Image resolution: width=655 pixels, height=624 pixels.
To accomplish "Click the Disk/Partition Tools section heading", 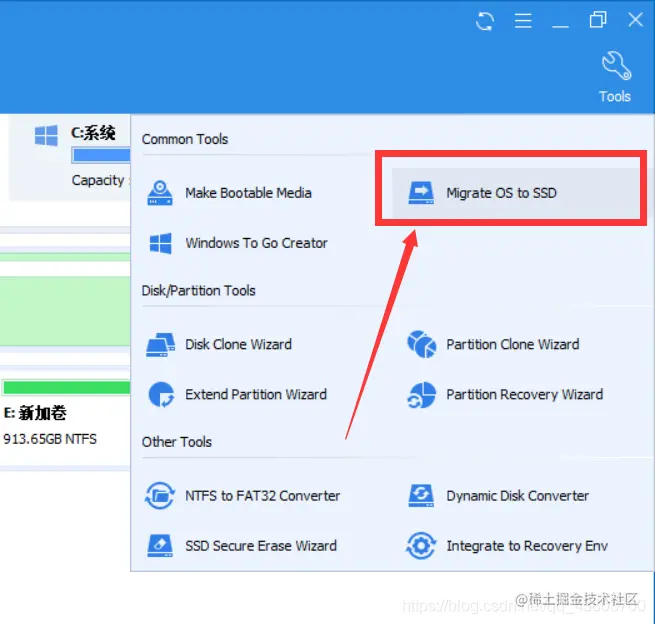I will [x=198, y=291].
